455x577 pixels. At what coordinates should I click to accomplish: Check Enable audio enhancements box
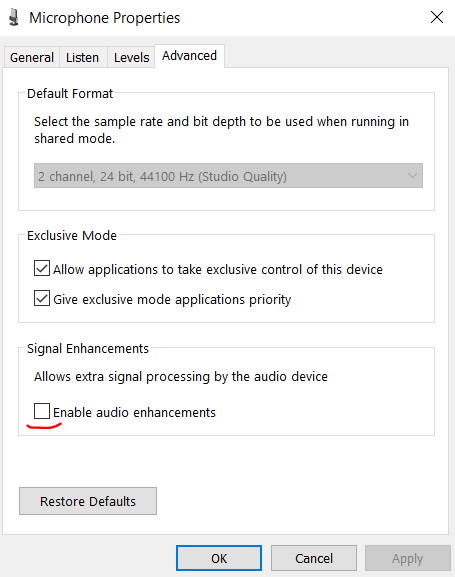pos(42,411)
